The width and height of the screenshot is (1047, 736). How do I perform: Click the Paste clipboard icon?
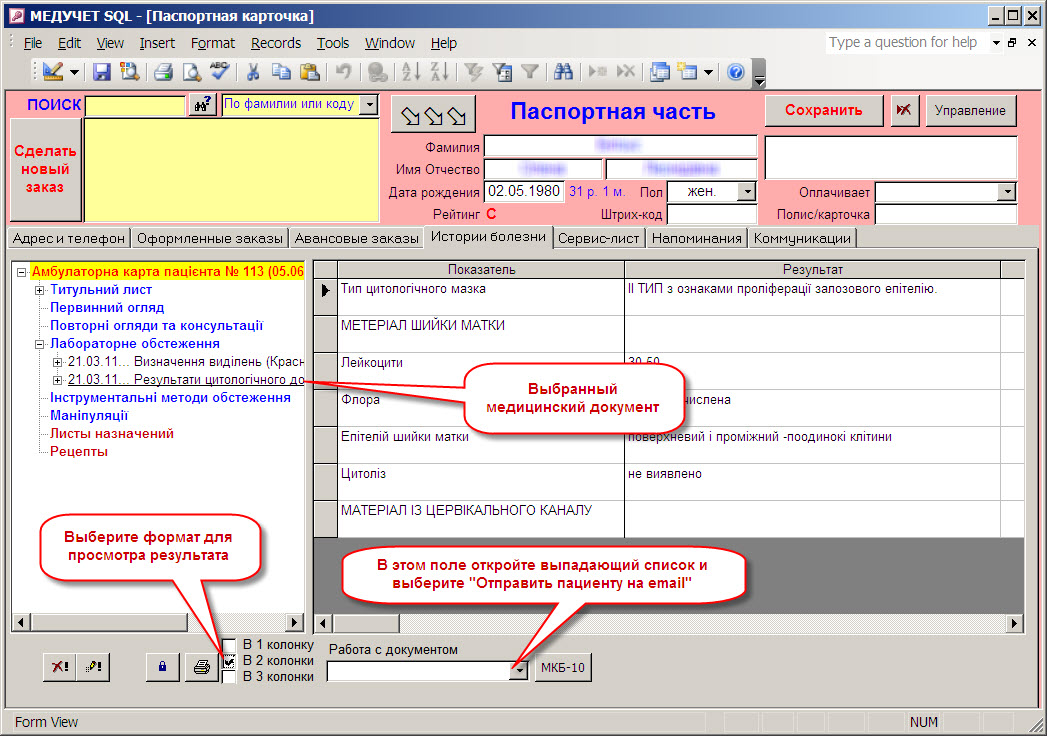point(309,71)
